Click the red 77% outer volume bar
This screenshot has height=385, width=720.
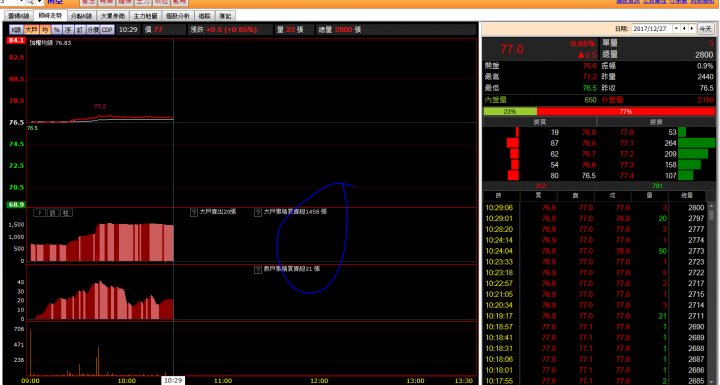[x=626, y=111]
